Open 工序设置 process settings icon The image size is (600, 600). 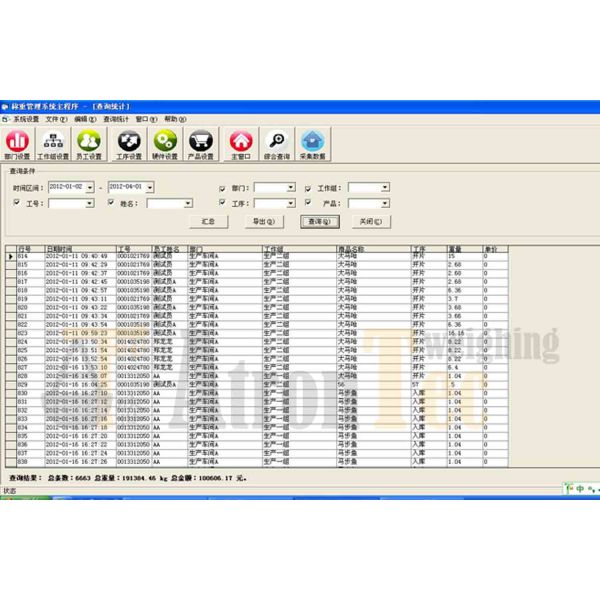pyautogui.click(x=128, y=143)
